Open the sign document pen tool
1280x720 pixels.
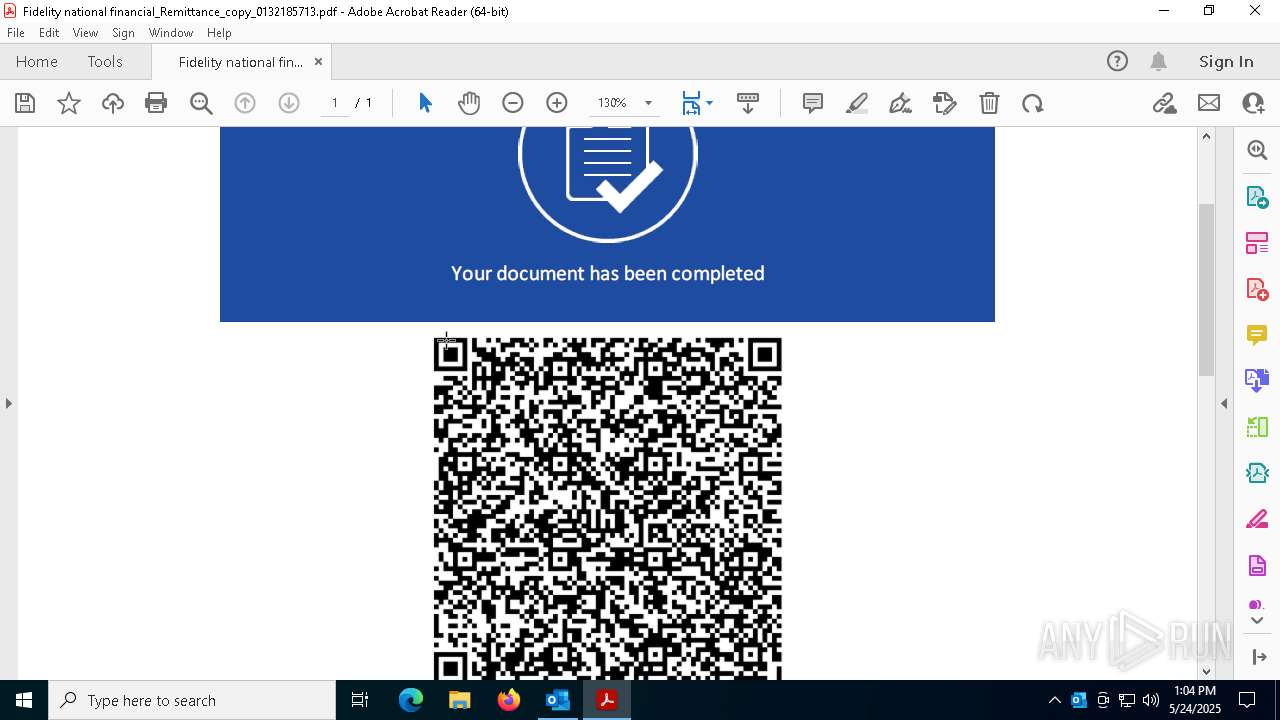(900, 103)
